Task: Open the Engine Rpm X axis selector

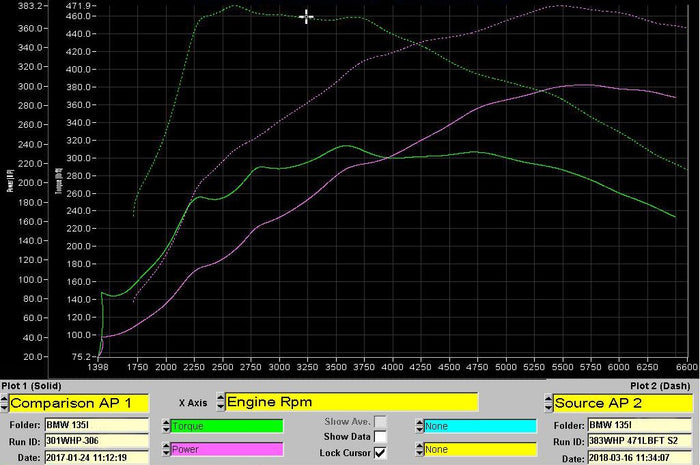Action: (x=351, y=402)
